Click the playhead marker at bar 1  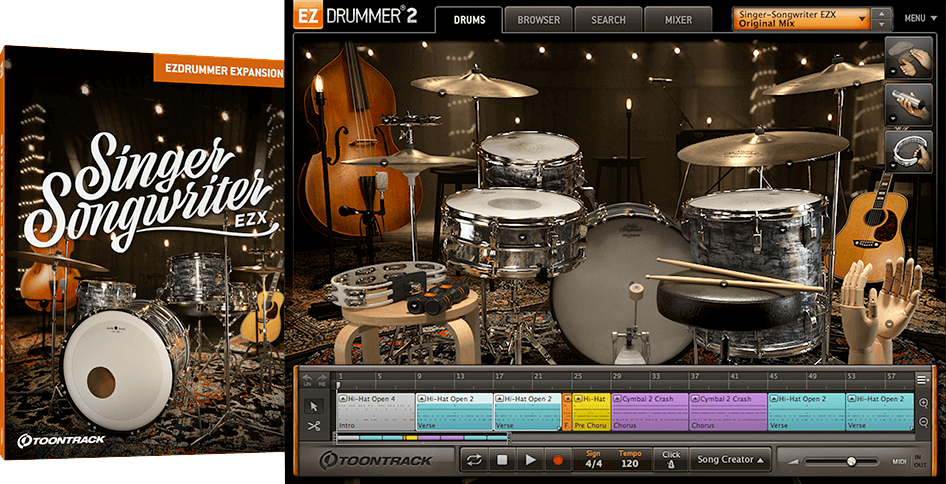coord(338,384)
